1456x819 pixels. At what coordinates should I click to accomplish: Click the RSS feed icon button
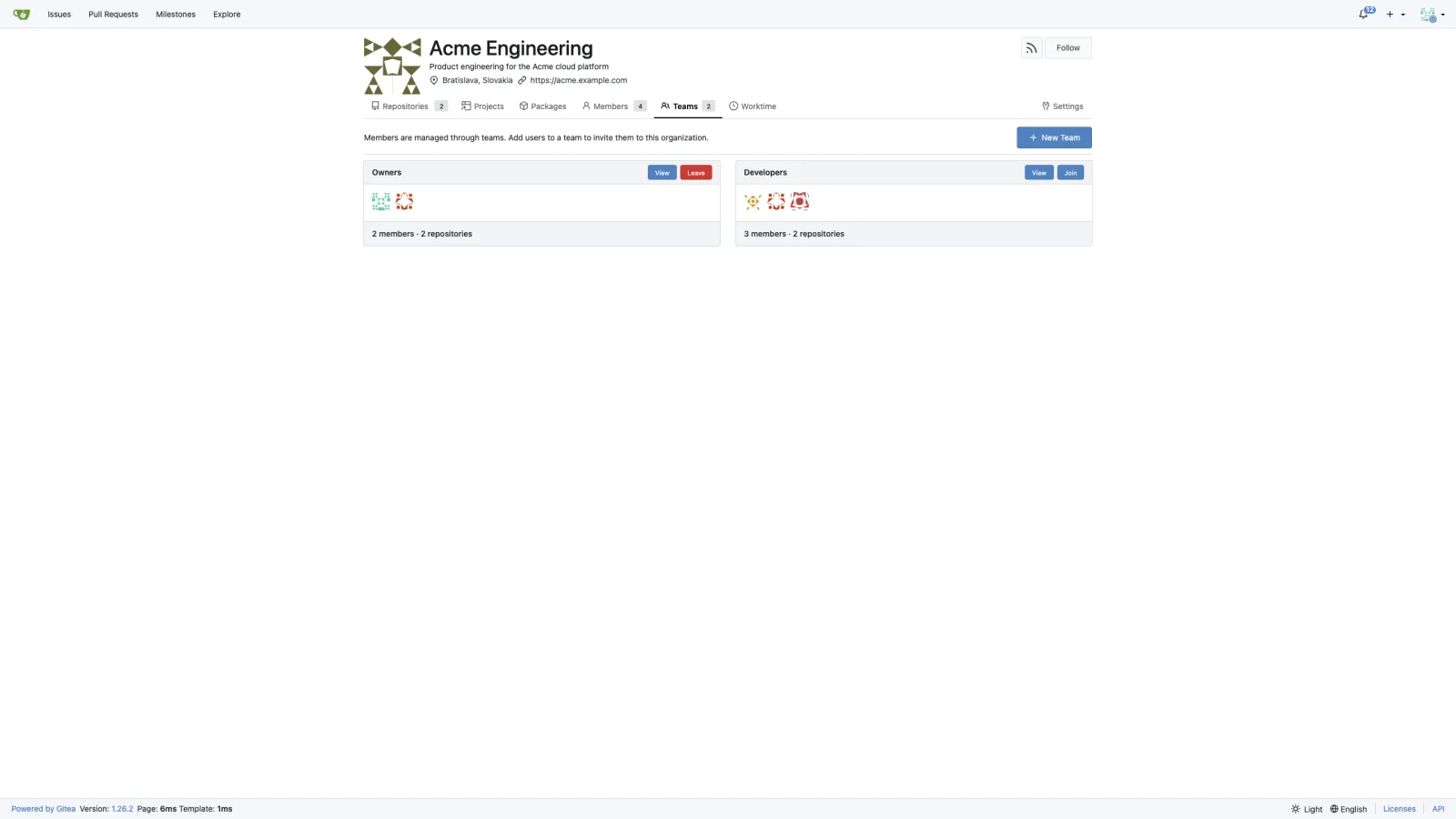(1031, 48)
